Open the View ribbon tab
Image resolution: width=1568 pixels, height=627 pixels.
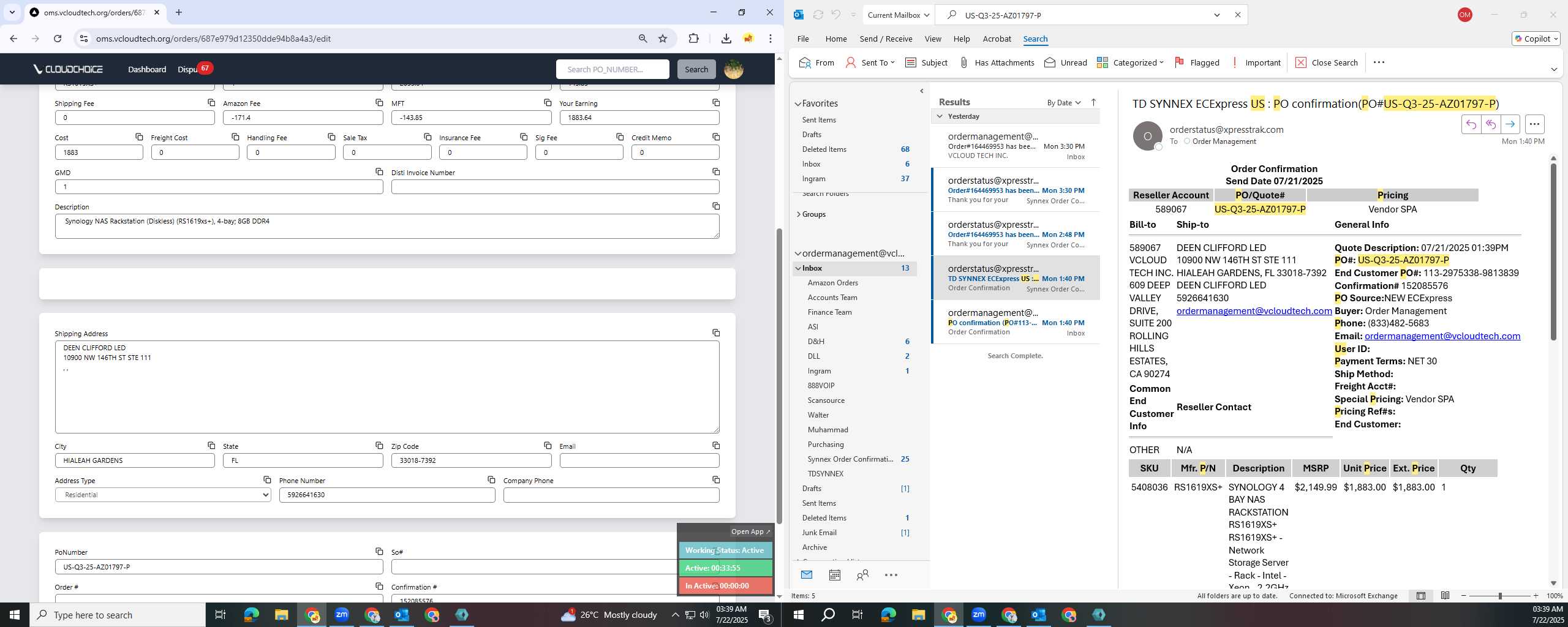932,39
